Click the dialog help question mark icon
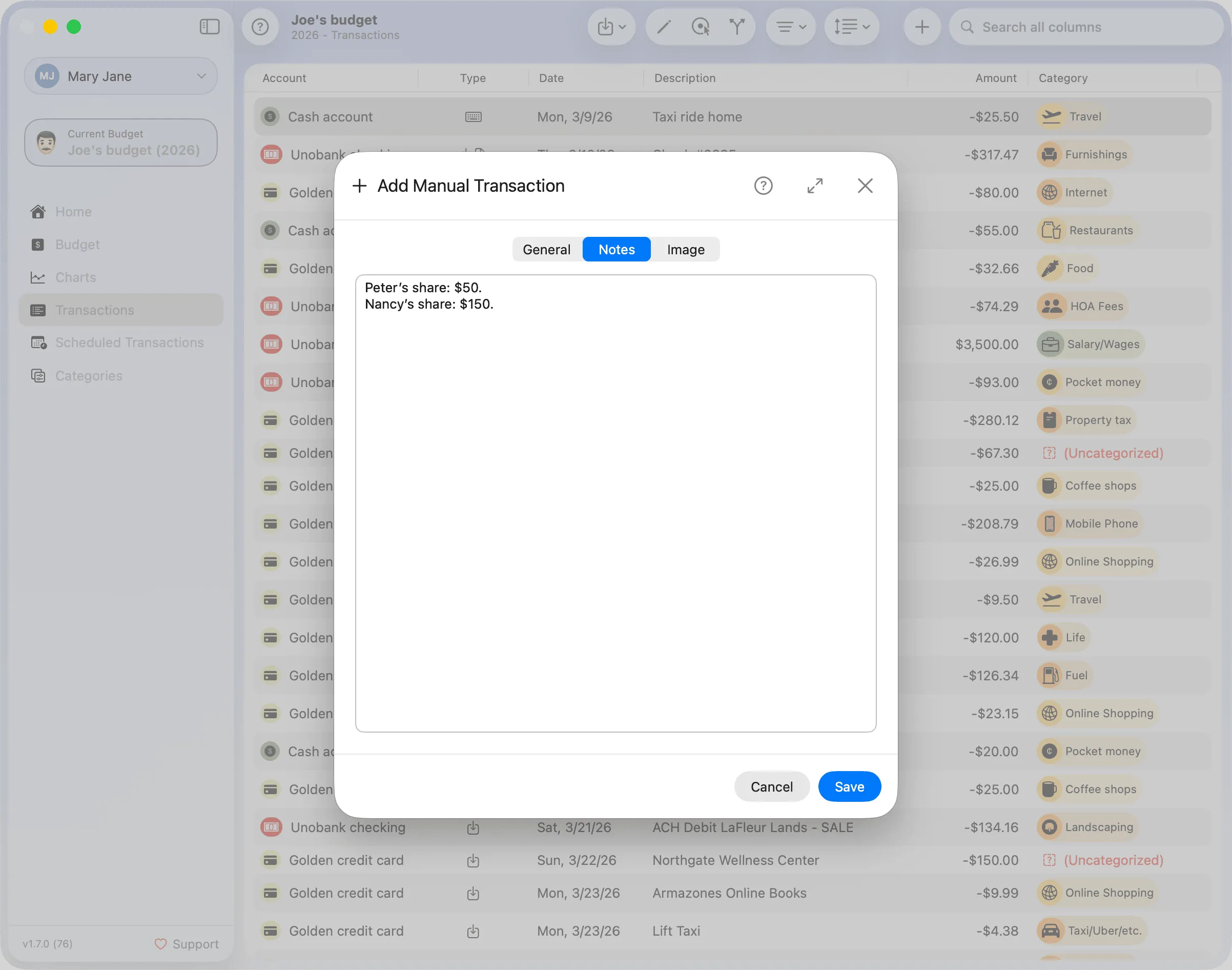Image resolution: width=1232 pixels, height=970 pixels. click(x=763, y=186)
